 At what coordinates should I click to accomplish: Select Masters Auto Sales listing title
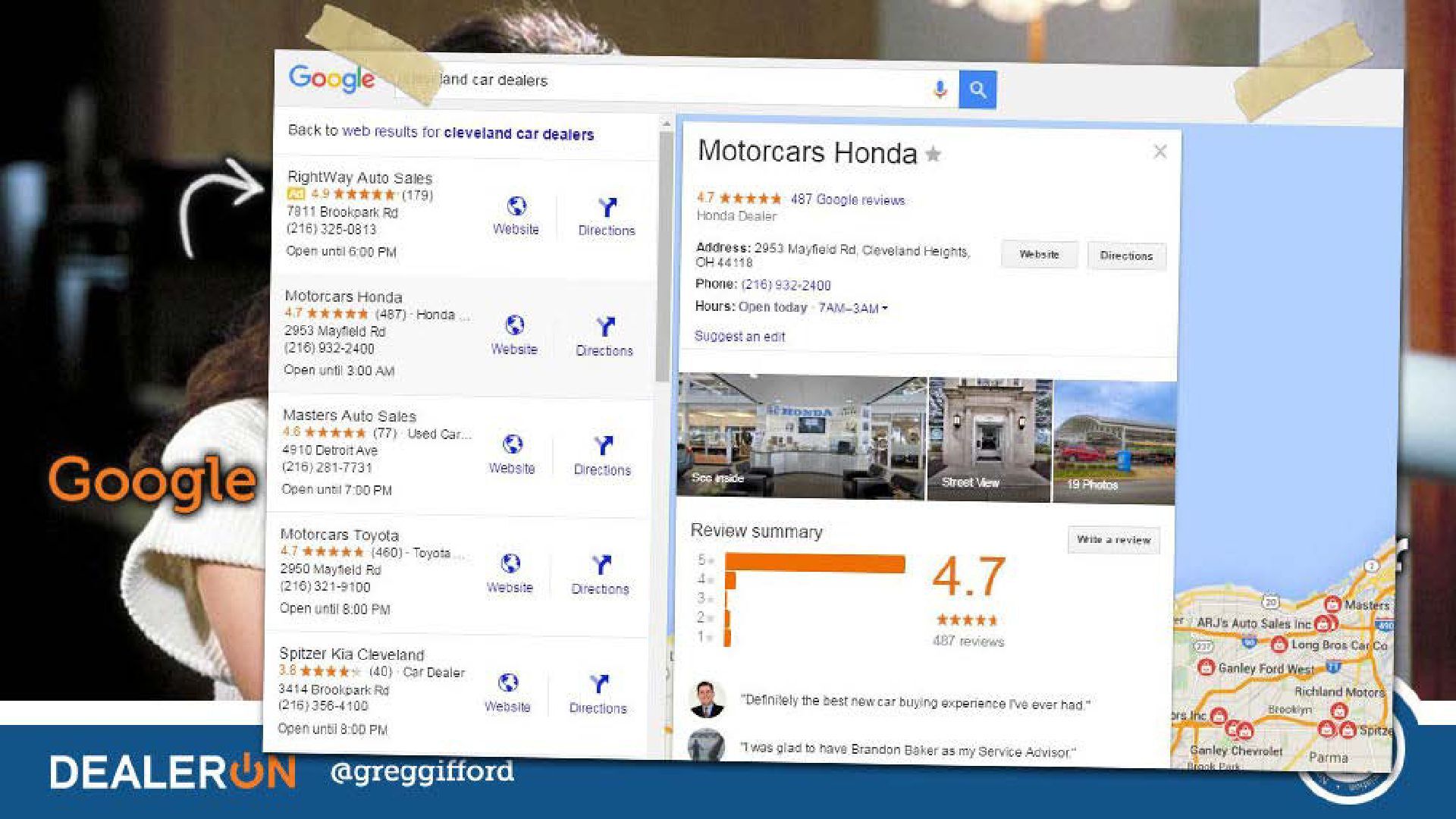pyautogui.click(x=350, y=416)
